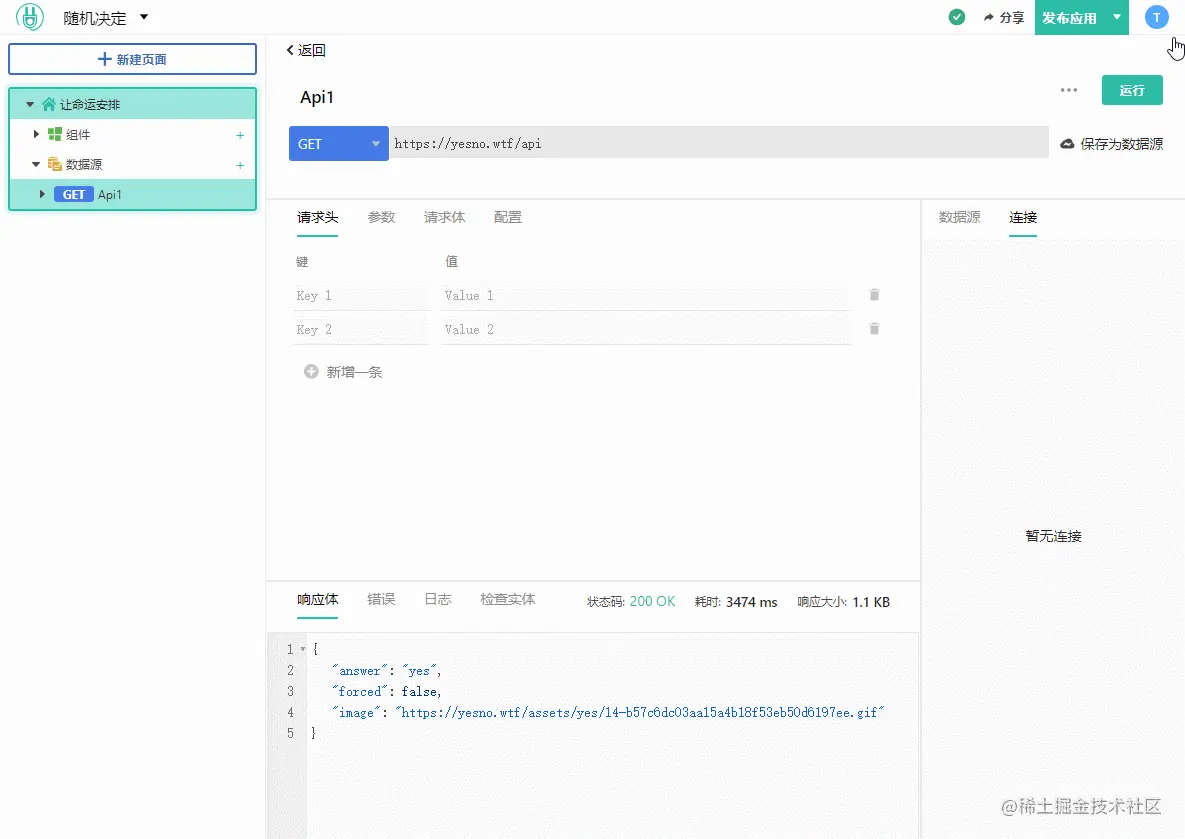The height and width of the screenshot is (839, 1185).
Task: Collapse the 让命运安排 page tree node
Action: point(30,104)
